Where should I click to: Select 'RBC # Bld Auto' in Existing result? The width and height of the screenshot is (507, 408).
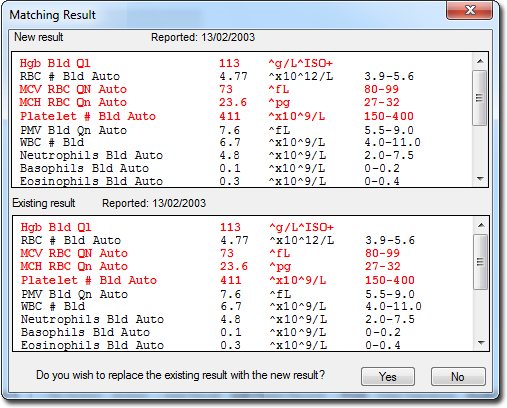click(x=71, y=240)
